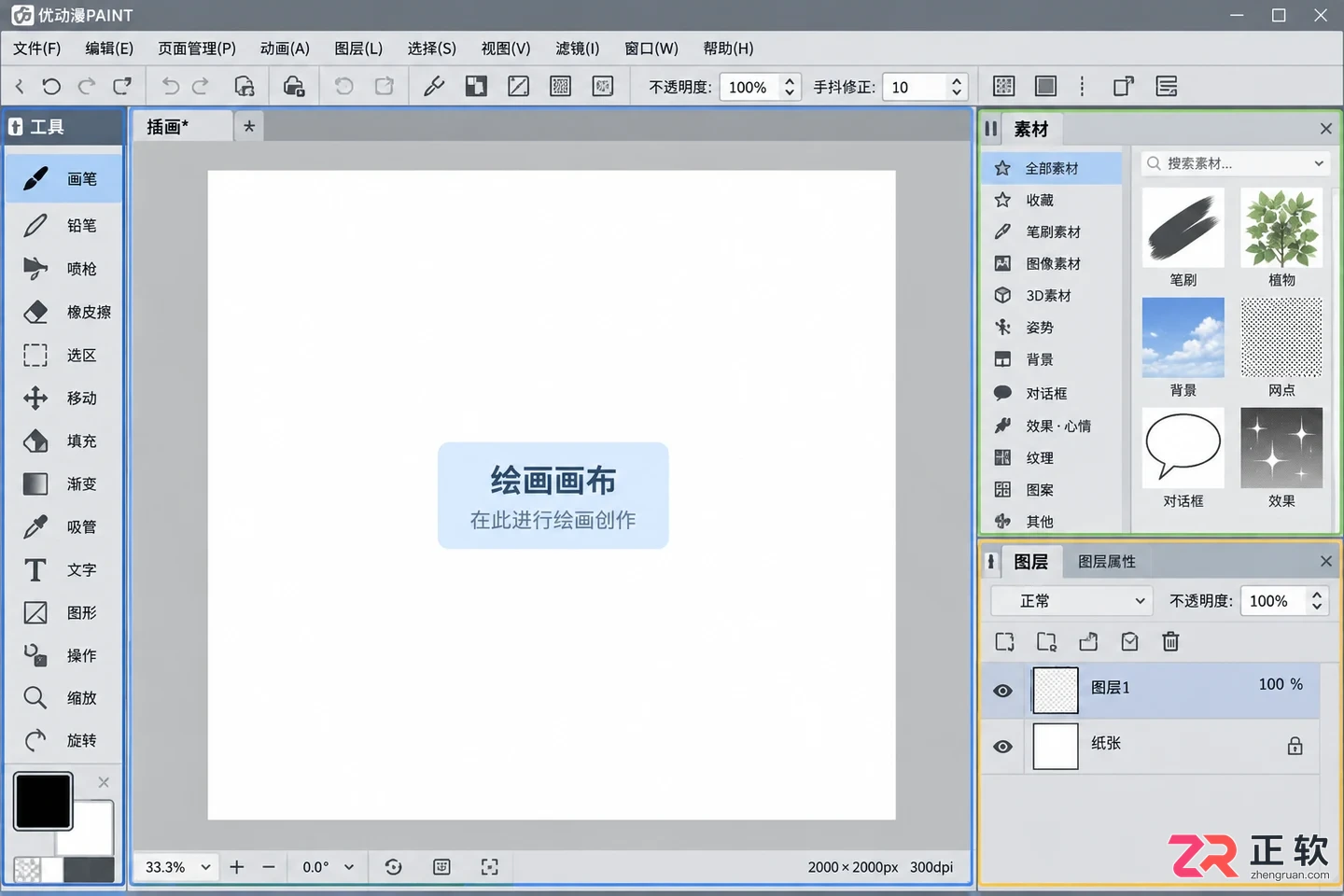Open the 33.3% zoom level dropdown
The image size is (1344, 896).
(x=178, y=867)
